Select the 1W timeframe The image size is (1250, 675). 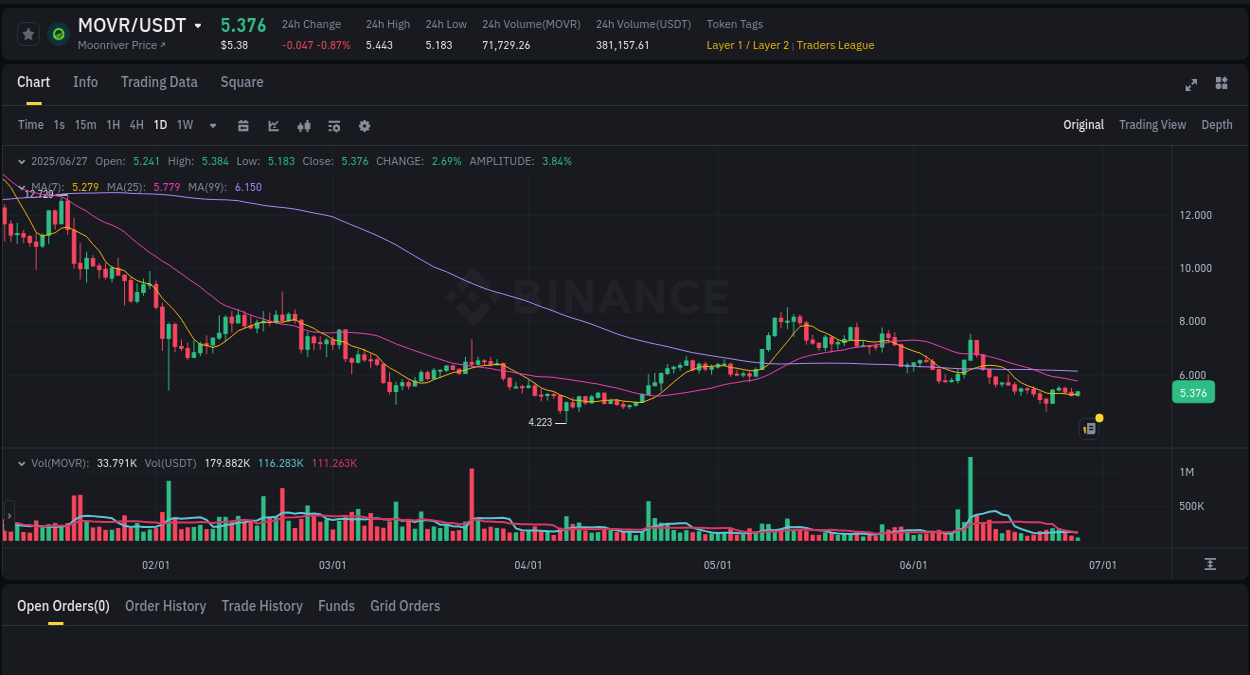point(184,125)
